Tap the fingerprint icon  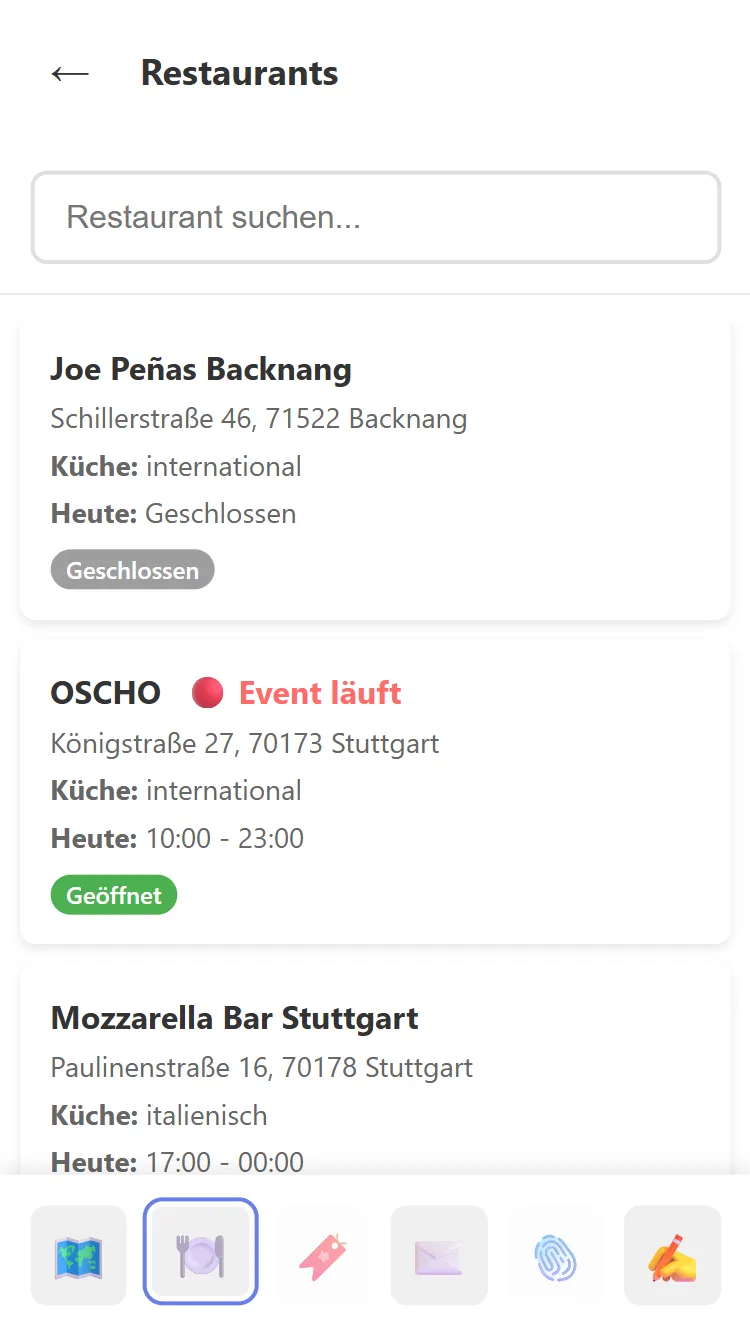pos(556,1255)
